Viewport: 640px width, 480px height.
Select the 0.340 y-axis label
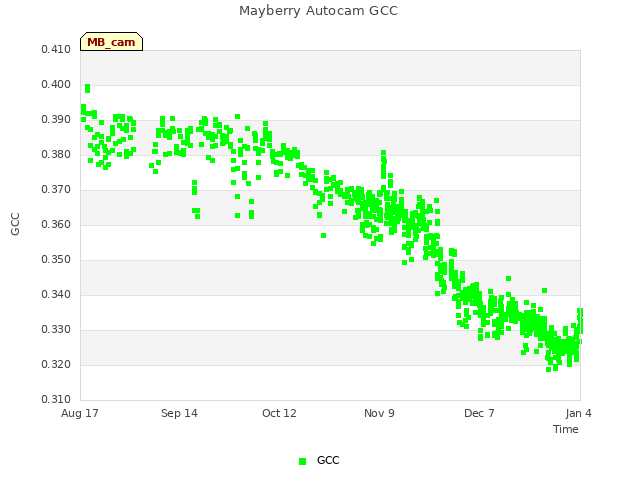[x=56, y=295]
